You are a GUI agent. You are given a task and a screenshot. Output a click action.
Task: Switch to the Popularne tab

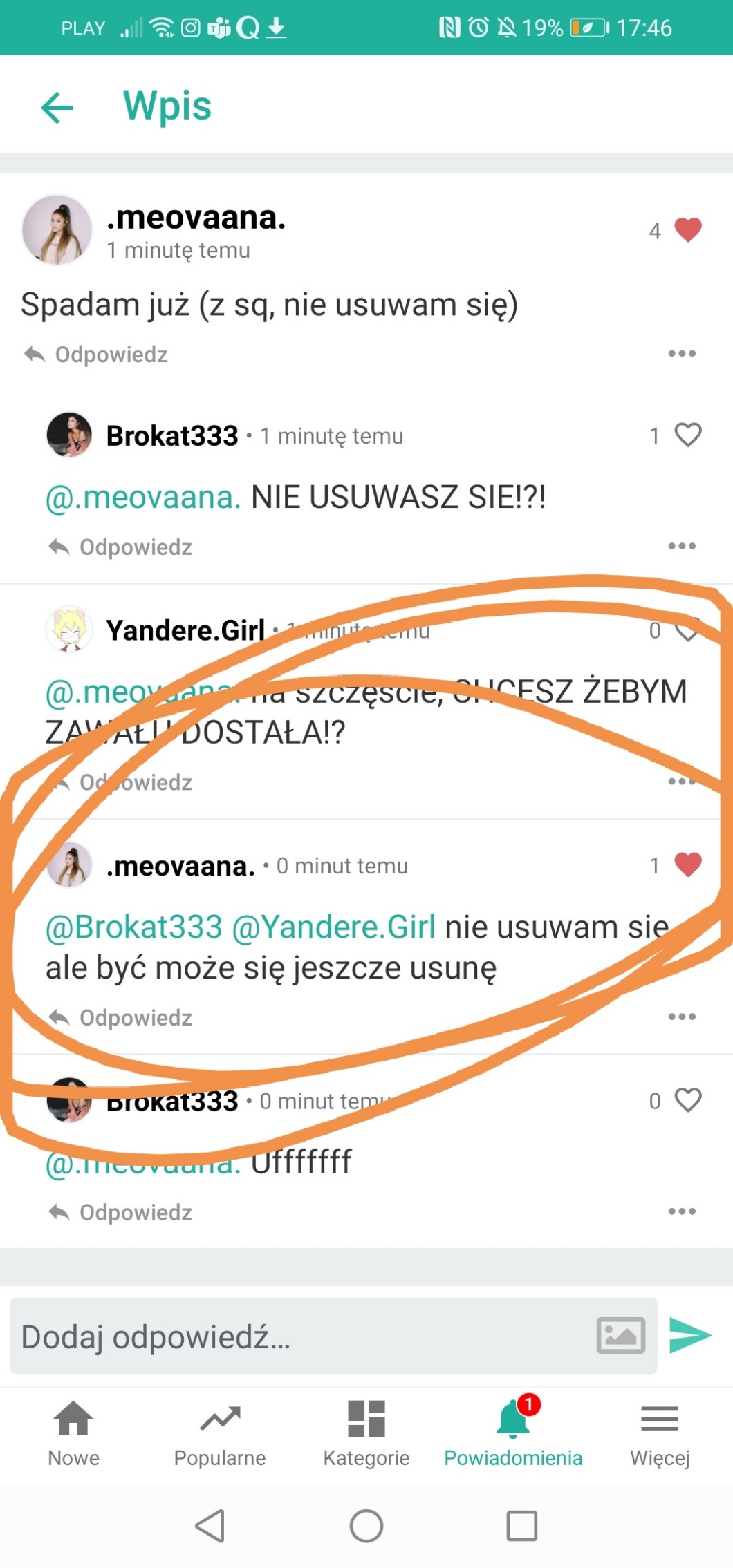click(220, 1433)
